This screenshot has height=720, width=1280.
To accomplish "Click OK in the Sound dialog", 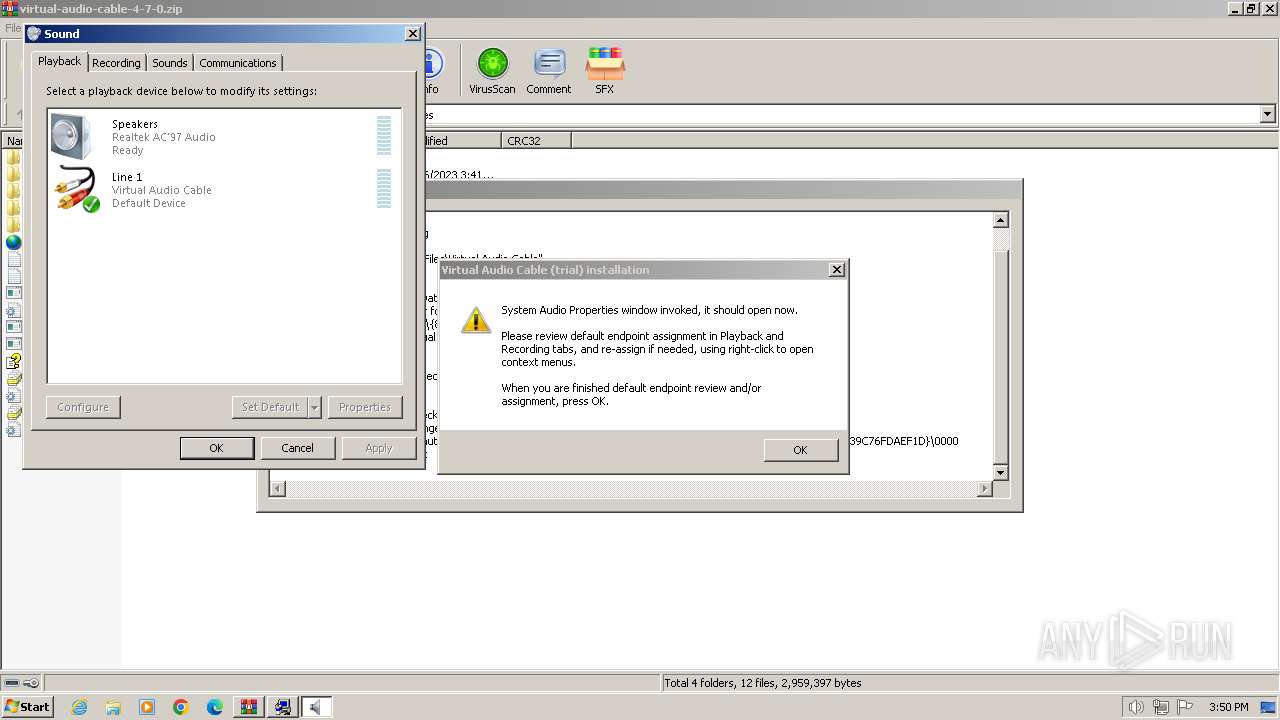I will pos(216,448).
